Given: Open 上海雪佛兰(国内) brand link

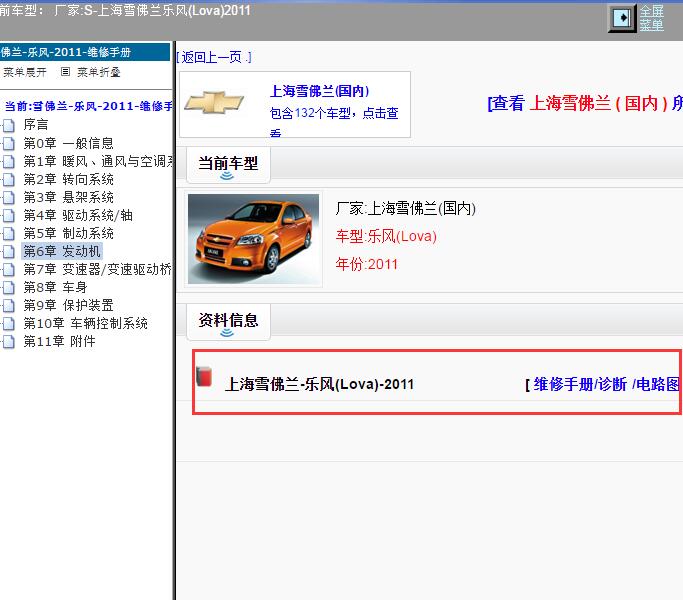Looking at the screenshot, I should (319, 91).
